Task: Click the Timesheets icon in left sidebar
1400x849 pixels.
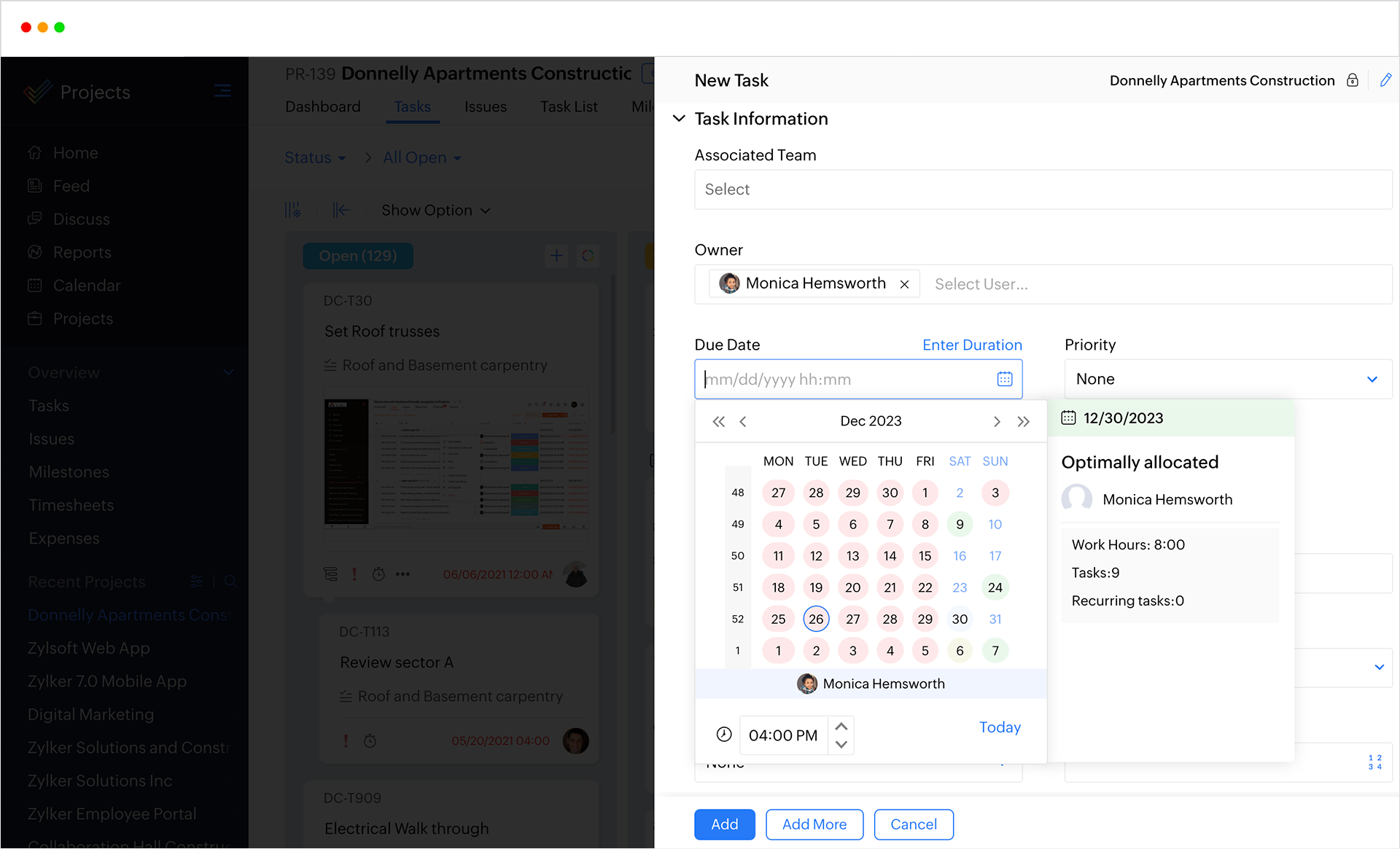Action: 71,504
